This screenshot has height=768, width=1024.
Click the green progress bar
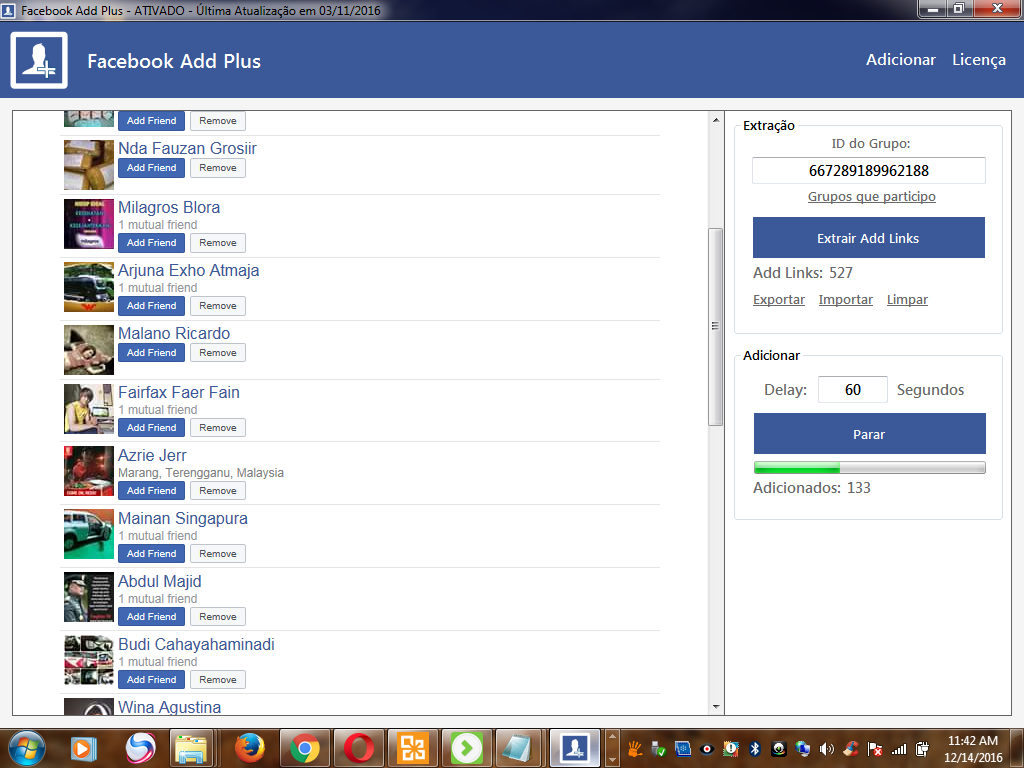click(869, 468)
